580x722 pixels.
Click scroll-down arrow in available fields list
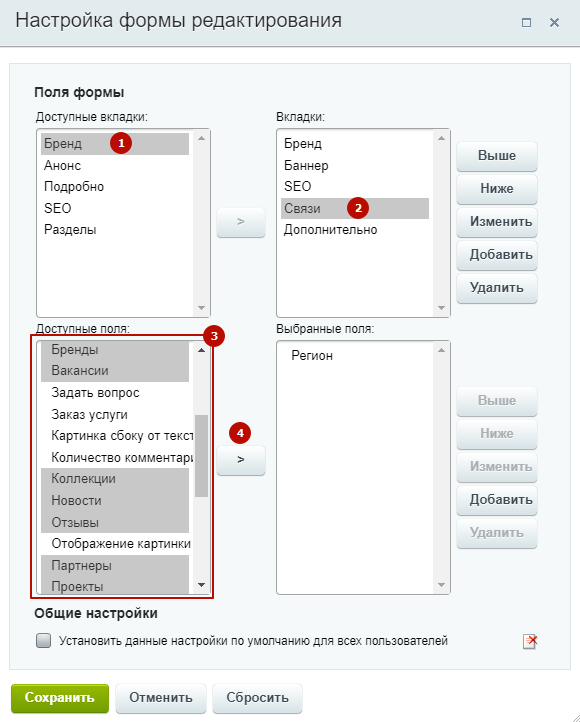tap(201, 585)
